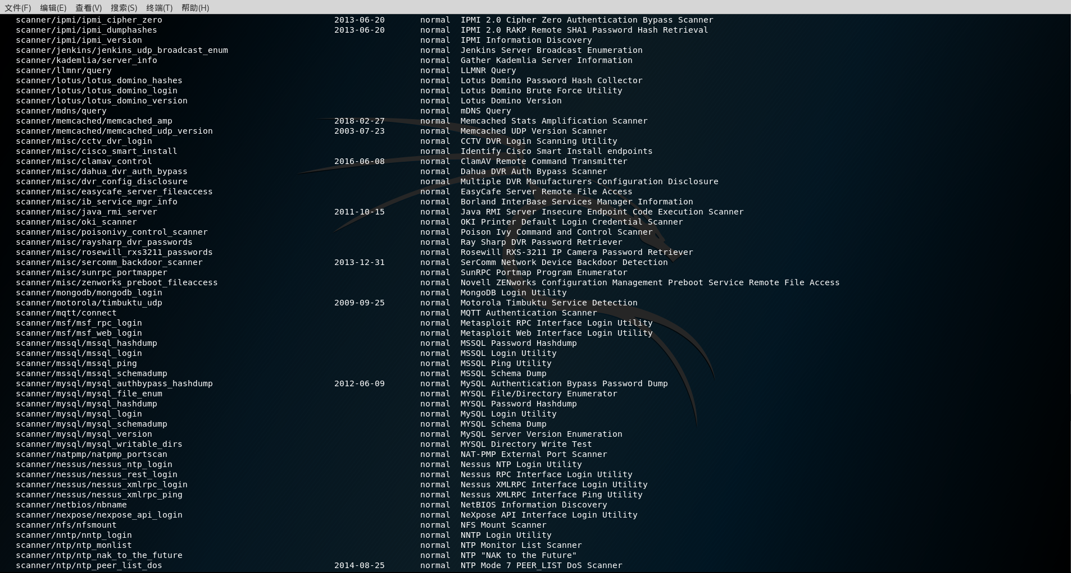Click Rosewill RXS-3211 IP Camera Password Retriever
The height and width of the screenshot is (573, 1071).
[x=576, y=252]
